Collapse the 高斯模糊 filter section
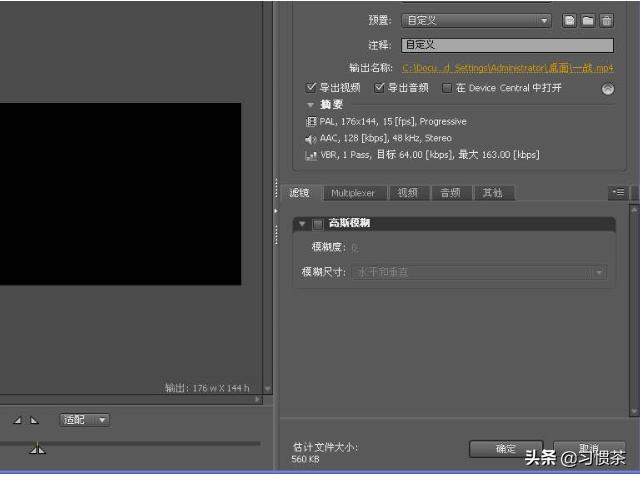 pyautogui.click(x=302, y=224)
